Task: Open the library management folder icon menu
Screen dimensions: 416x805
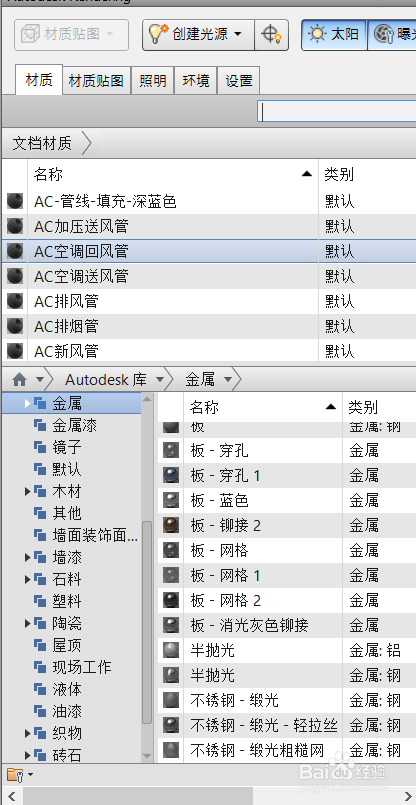Action: point(19,774)
